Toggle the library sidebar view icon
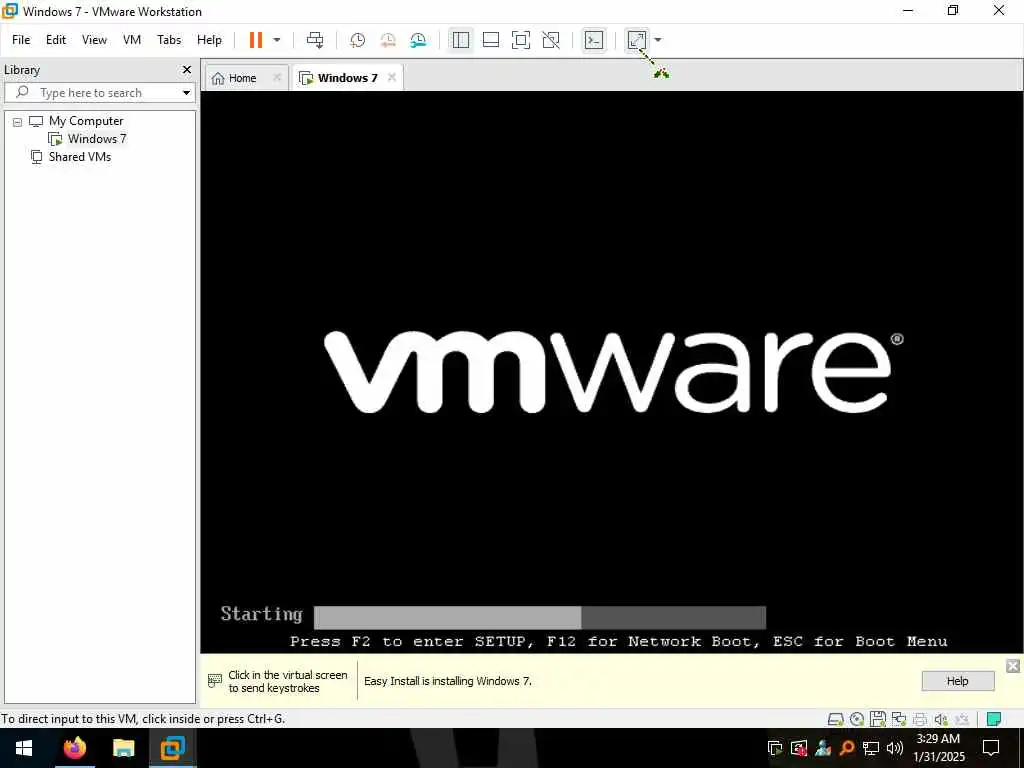 [460, 40]
